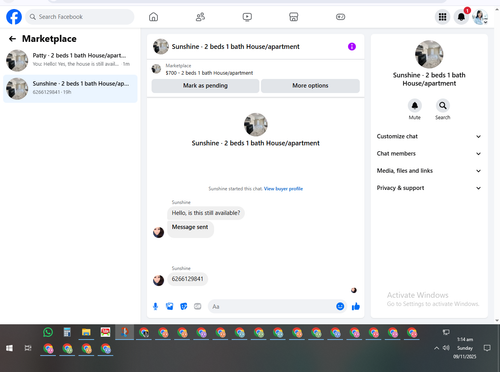The image size is (500, 372).
Task: Search in conversation magnifier icon
Action: (443, 106)
